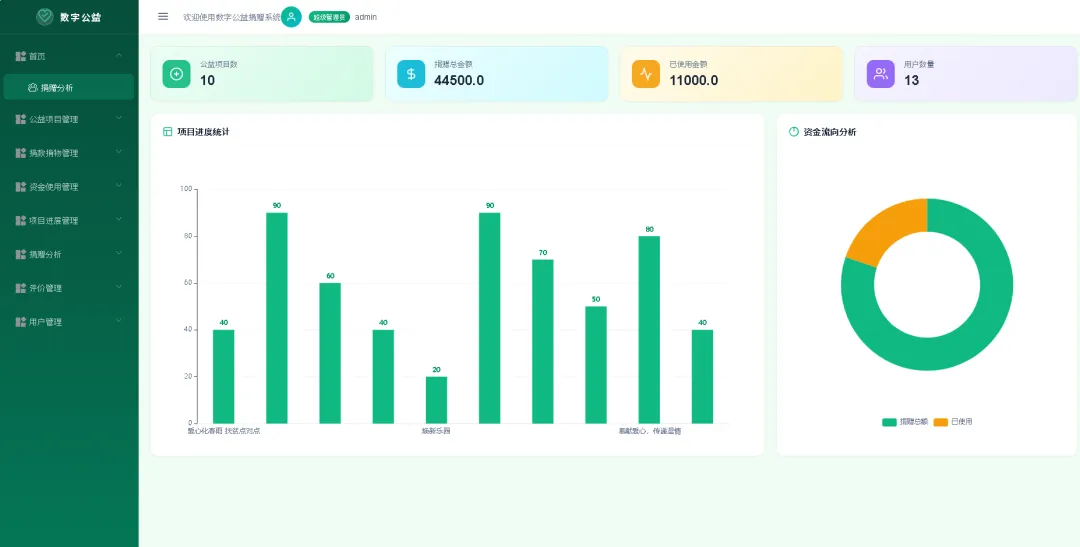Open the 用户管理 menu label
1080x547 pixels.
(45, 322)
